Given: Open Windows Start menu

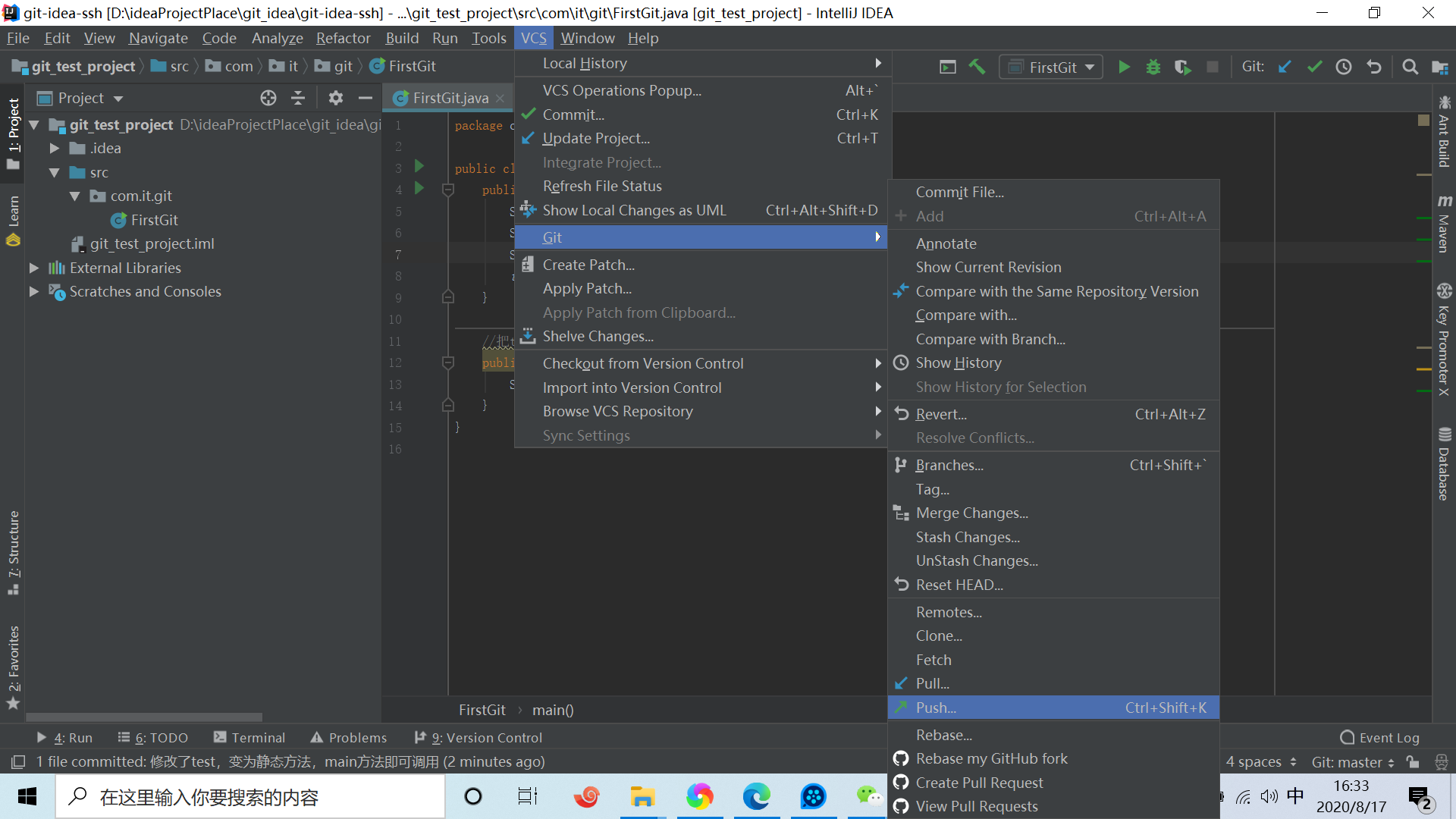Looking at the screenshot, I should 27,796.
